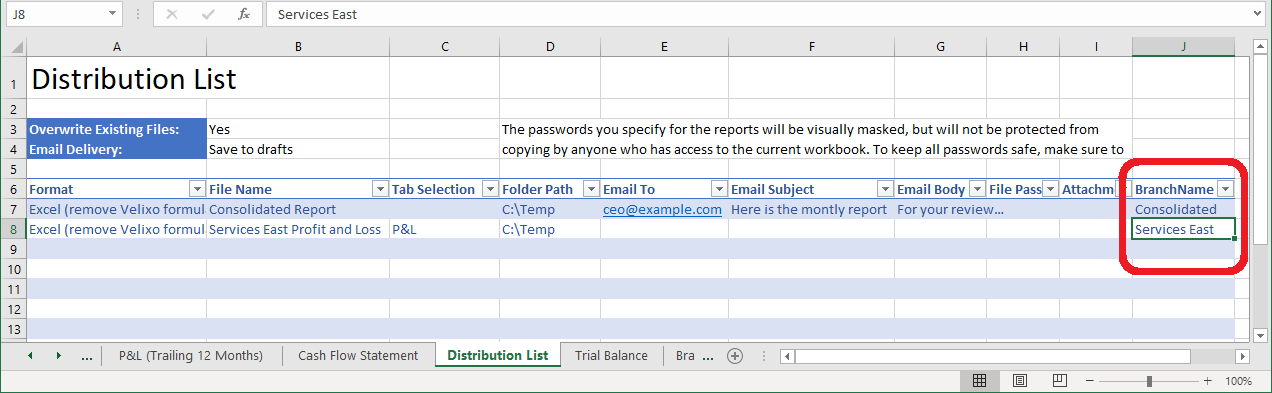Select the Consolidated BranchName cell
Viewport: 1272px width, 393px height.
(x=1183, y=209)
